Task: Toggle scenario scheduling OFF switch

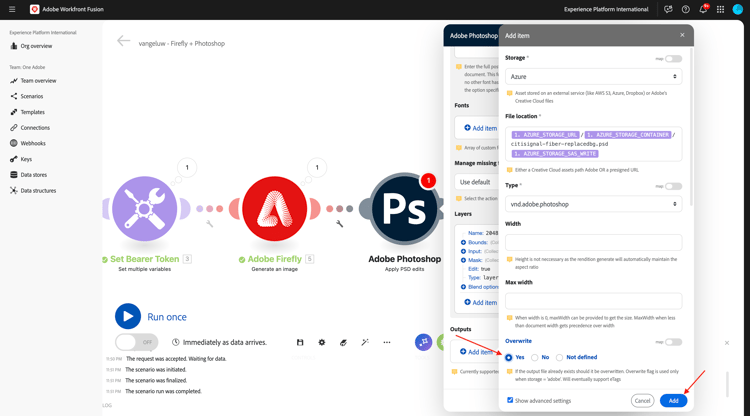Action: (x=136, y=342)
